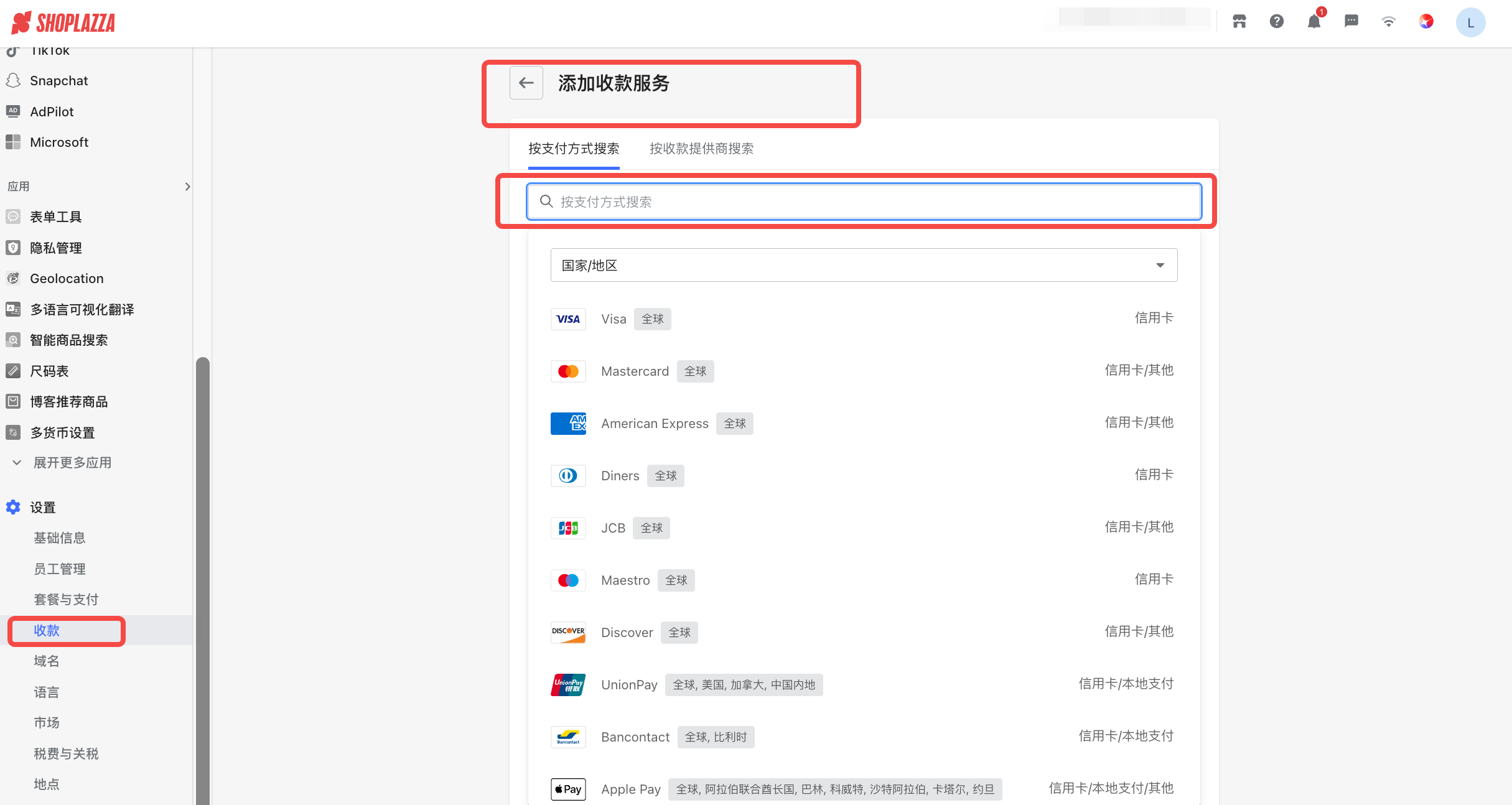Click the red blue circular app icon
This screenshot has height=805, width=1512.
coord(1426,22)
